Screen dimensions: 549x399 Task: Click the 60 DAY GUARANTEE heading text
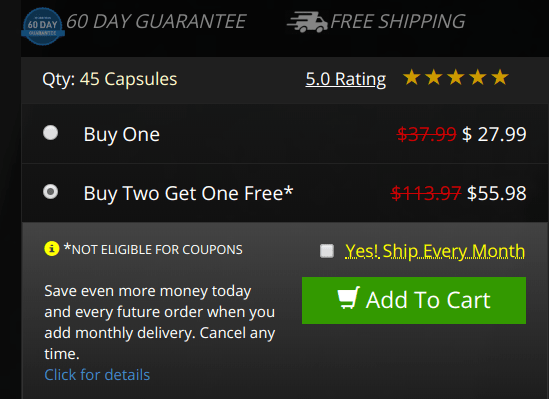156,21
